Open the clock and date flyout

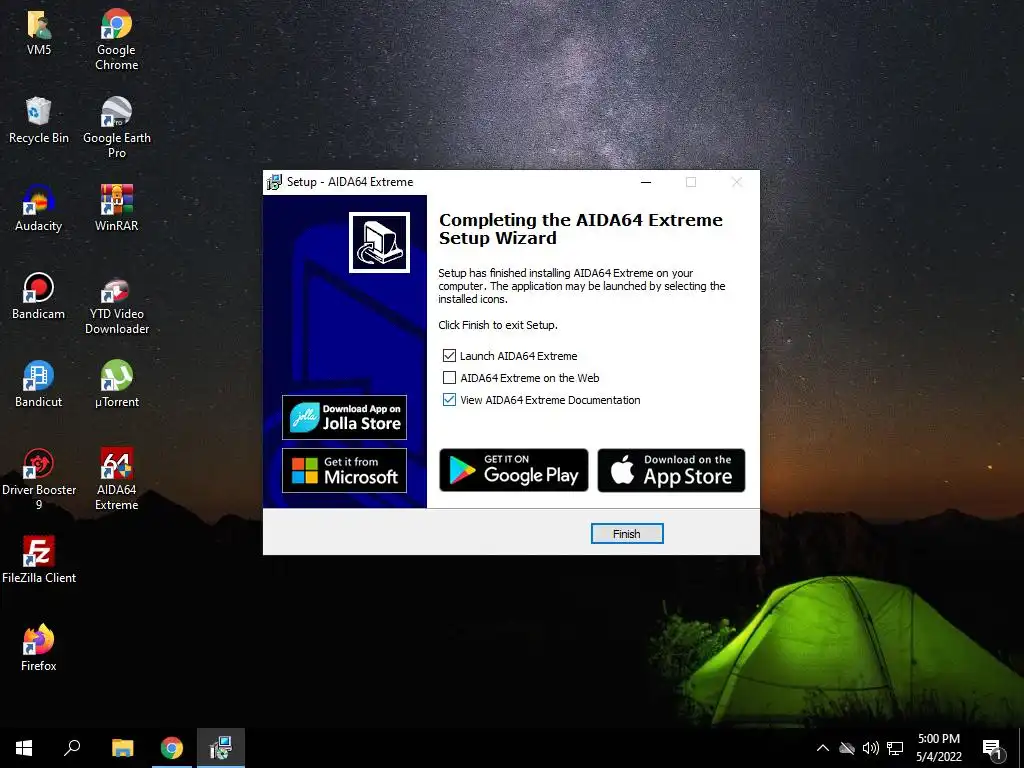(938, 748)
